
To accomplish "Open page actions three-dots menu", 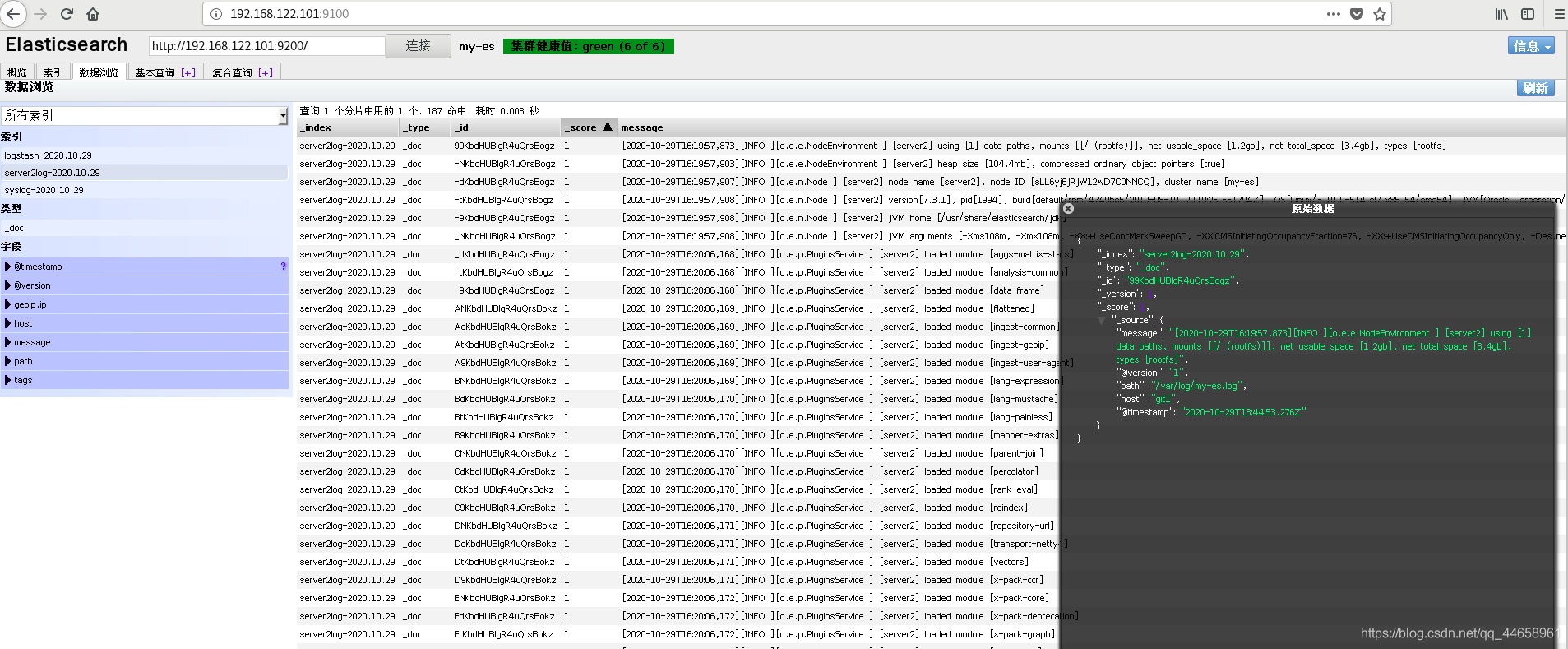I will [x=1333, y=14].
